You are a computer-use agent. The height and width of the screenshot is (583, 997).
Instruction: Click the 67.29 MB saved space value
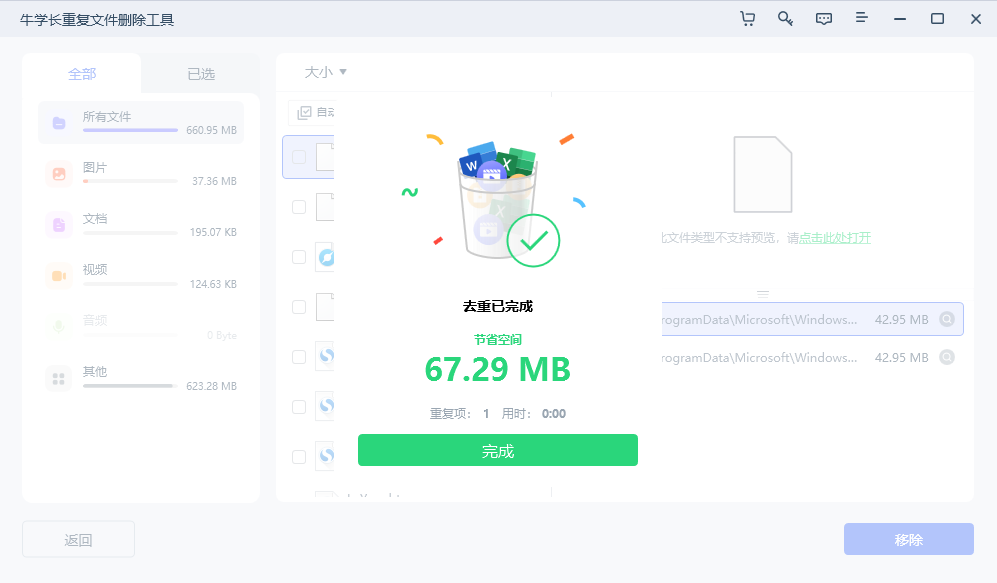[x=498, y=369]
